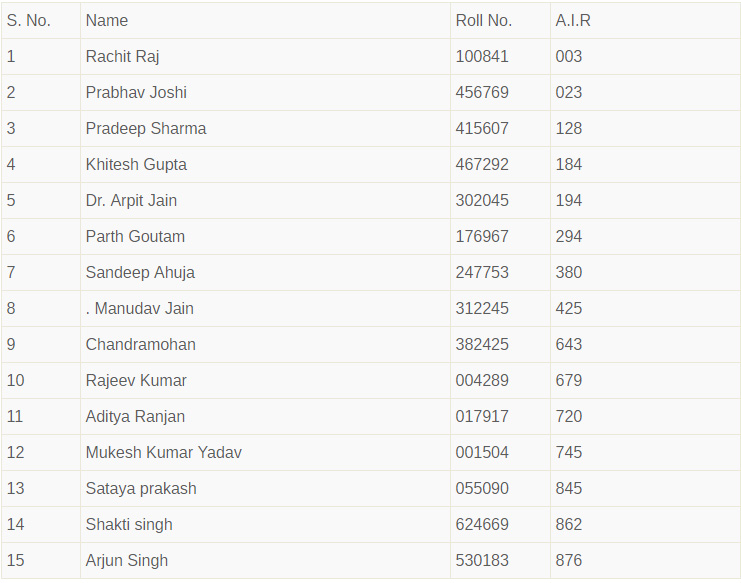Screen dimensions: 741x583
Task: Click on Prabhav Joshi's name cell
Action: click(136, 92)
